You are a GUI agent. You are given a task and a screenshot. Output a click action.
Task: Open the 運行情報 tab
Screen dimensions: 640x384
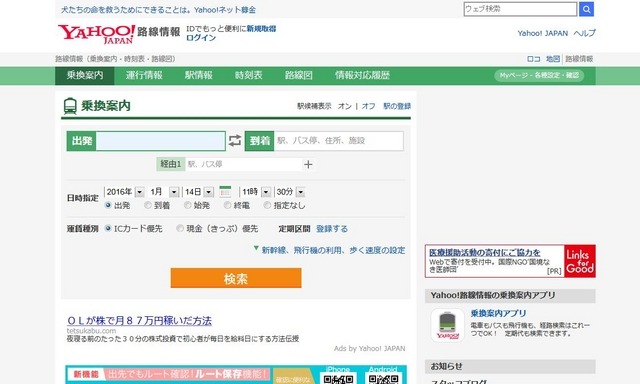coord(144,75)
